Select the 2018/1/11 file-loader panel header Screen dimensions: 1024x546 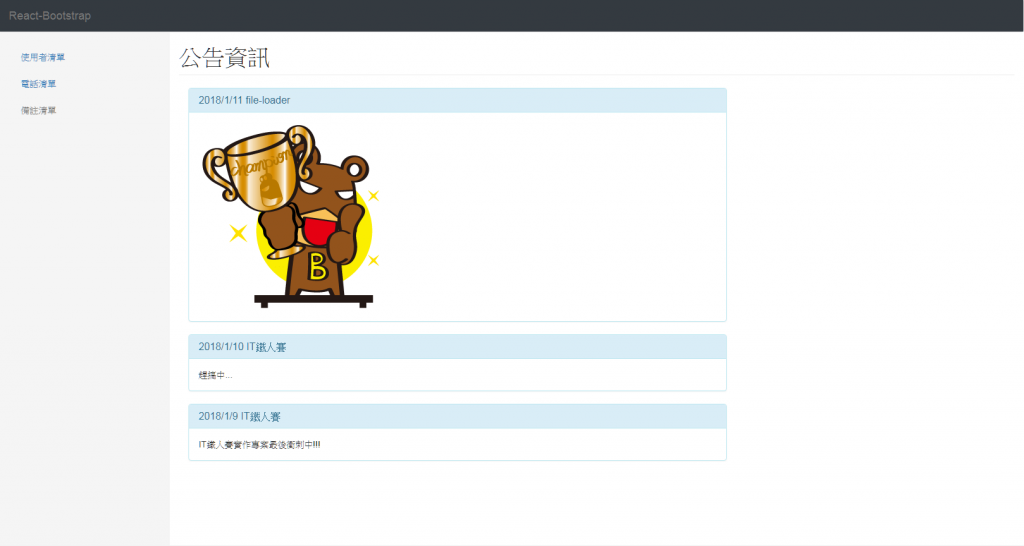pyautogui.click(x=457, y=101)
